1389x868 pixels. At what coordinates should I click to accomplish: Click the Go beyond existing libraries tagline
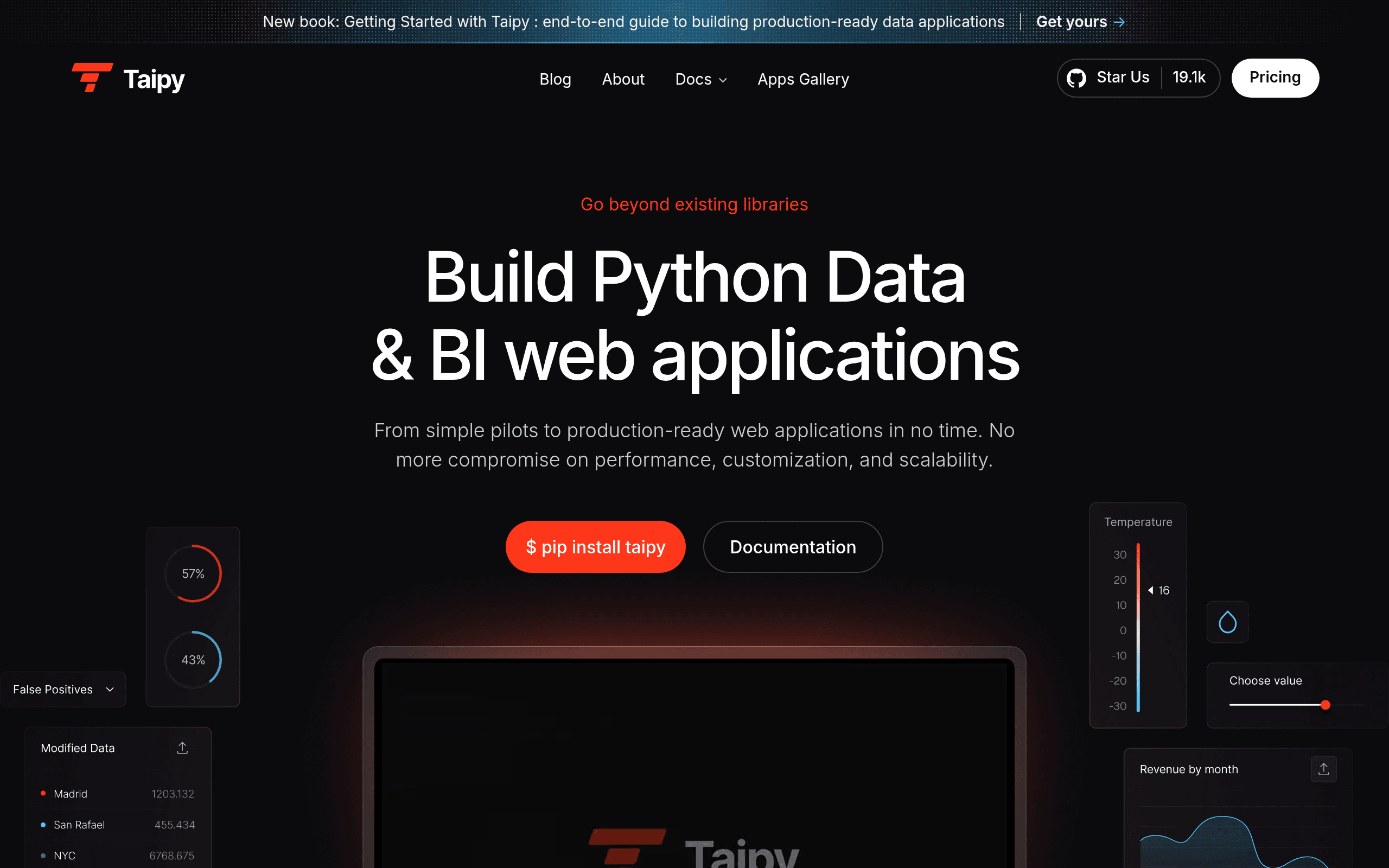click(x=694, y=205)
